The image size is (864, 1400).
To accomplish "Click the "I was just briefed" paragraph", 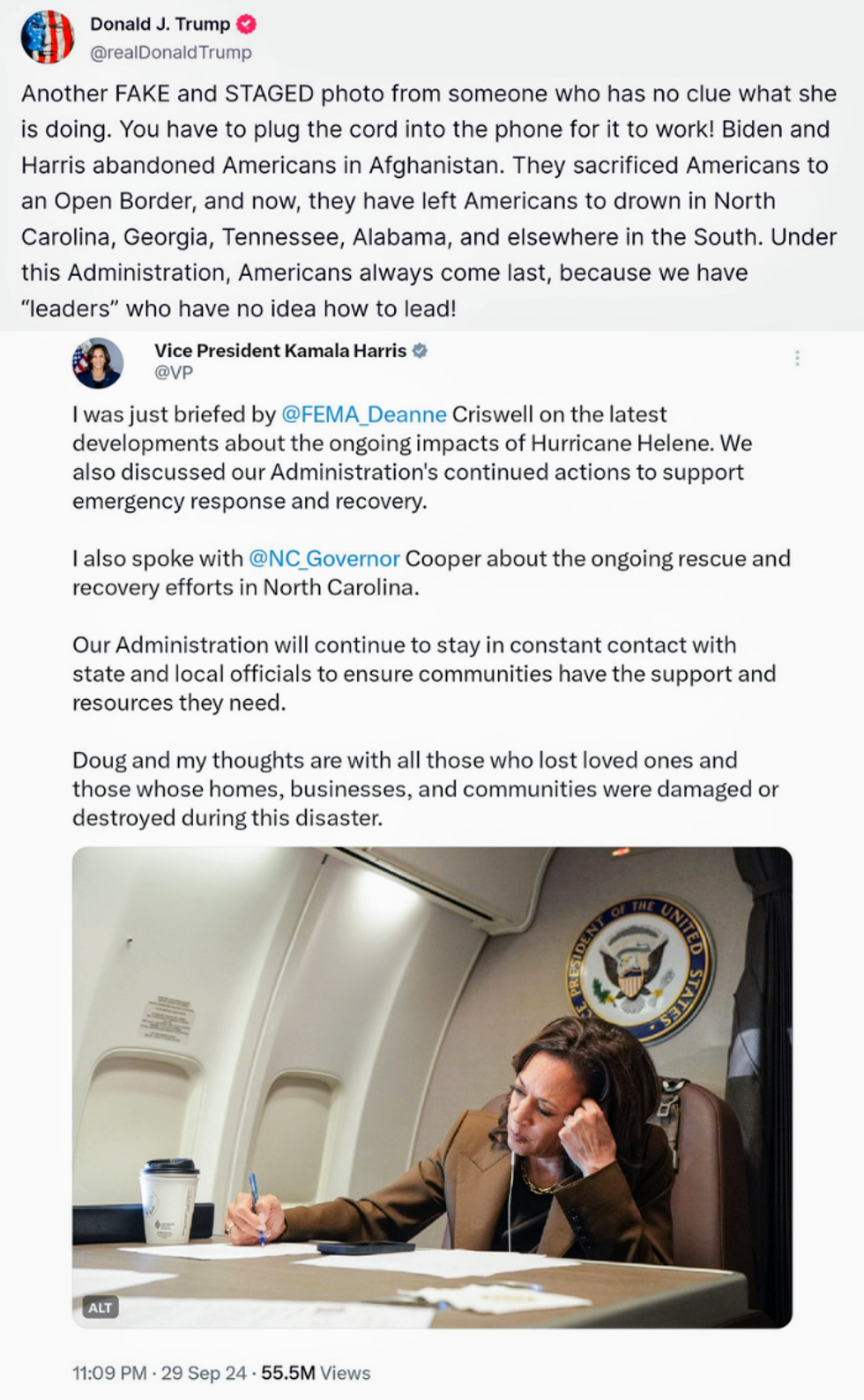I will click(412, 458).
